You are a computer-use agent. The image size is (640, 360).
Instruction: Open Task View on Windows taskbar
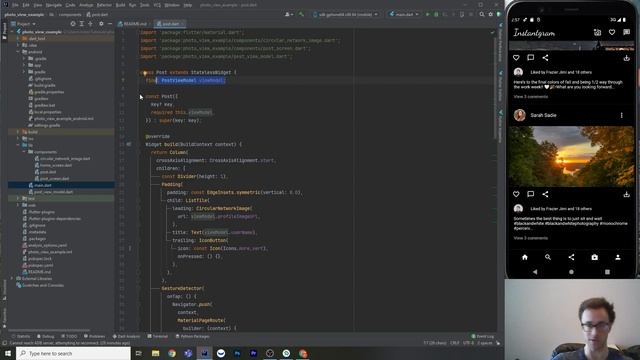tap(139, 353)
